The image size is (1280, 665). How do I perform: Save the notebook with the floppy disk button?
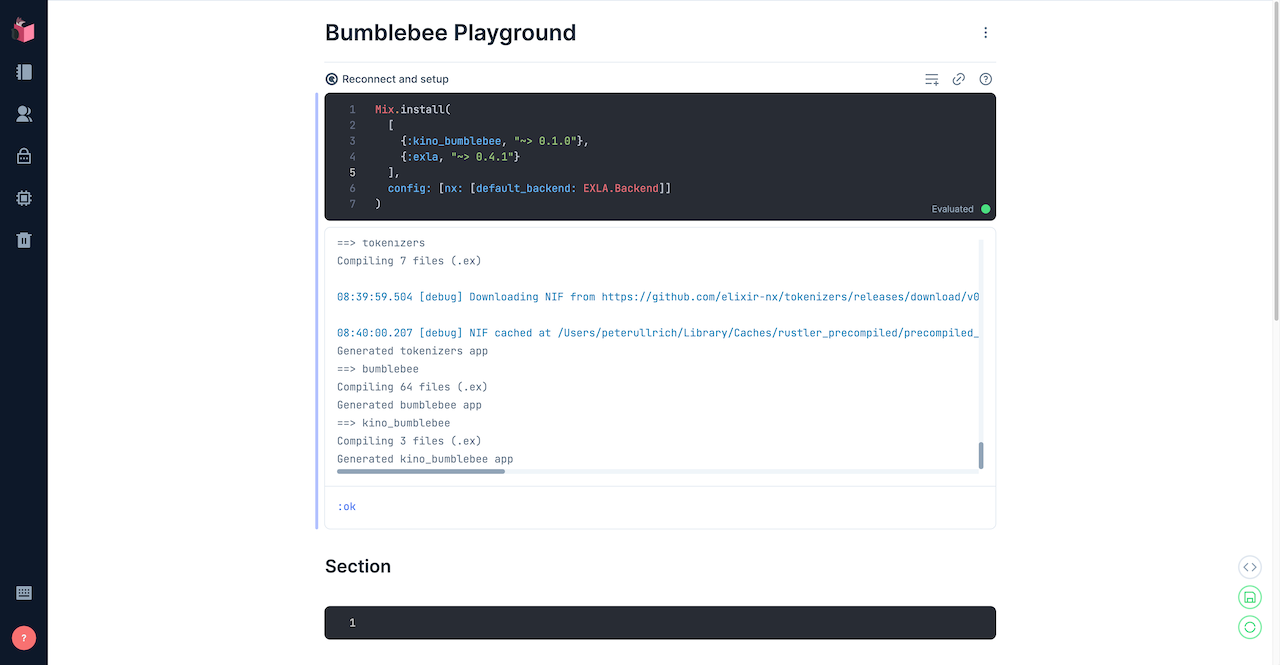[1249, 597]
